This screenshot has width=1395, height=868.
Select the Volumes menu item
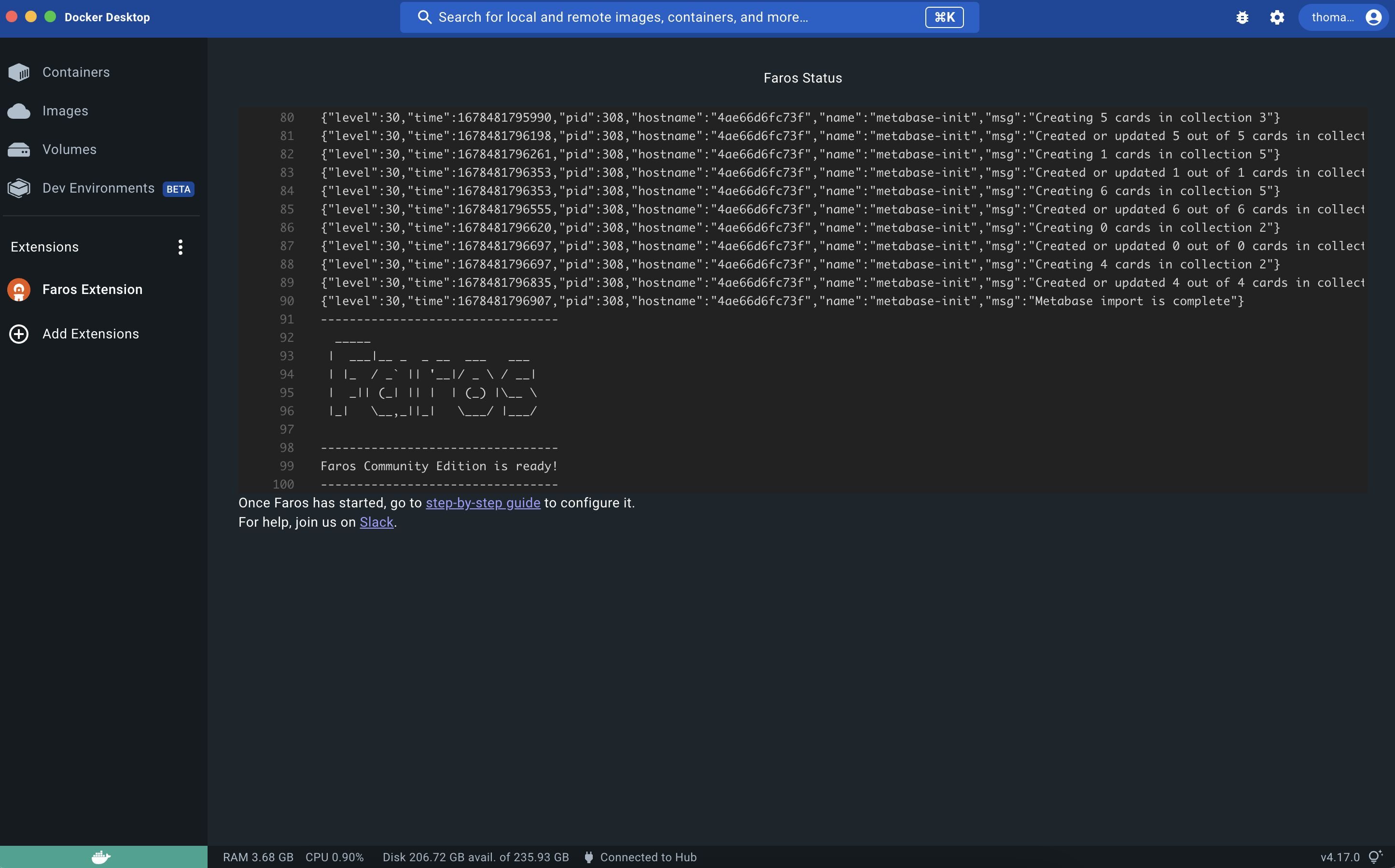70,150
